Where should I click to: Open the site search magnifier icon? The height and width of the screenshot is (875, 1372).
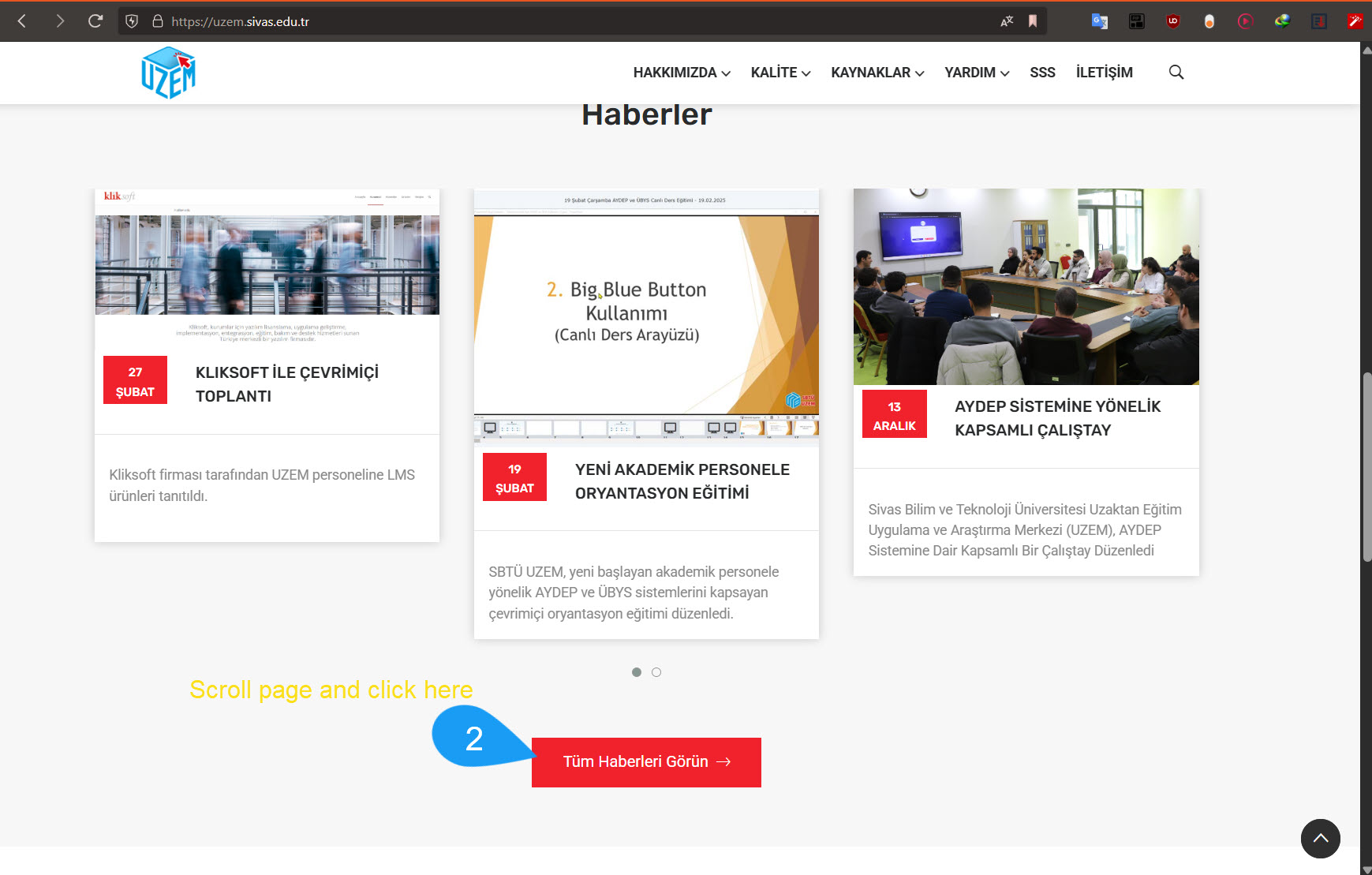[x=1176, y=73]
